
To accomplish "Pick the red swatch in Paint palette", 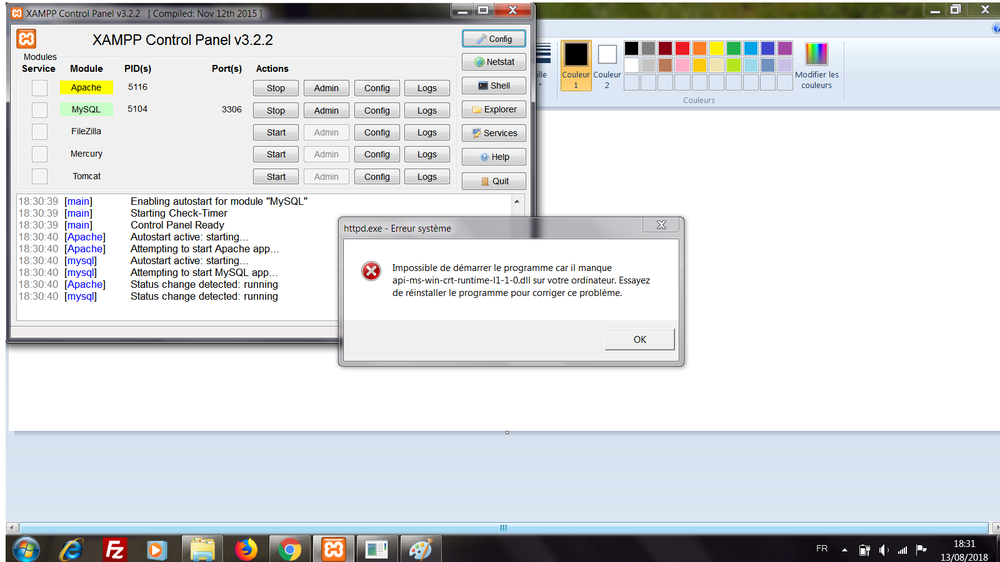I will [682, 48].
